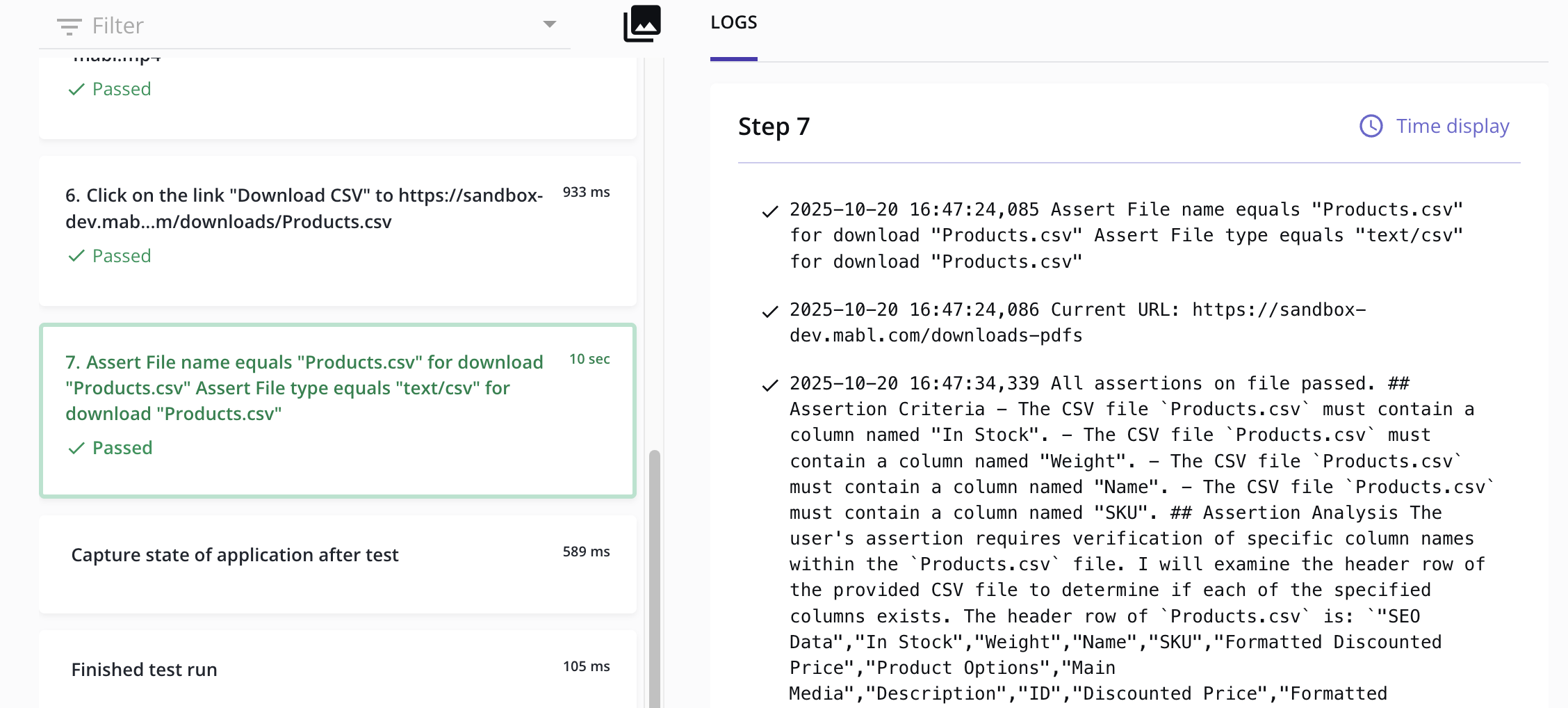Click the Passed checkmark under the mabl.mp4 step
The image size is (1568, 708).
pyautogui.click(x=76, y=89)
